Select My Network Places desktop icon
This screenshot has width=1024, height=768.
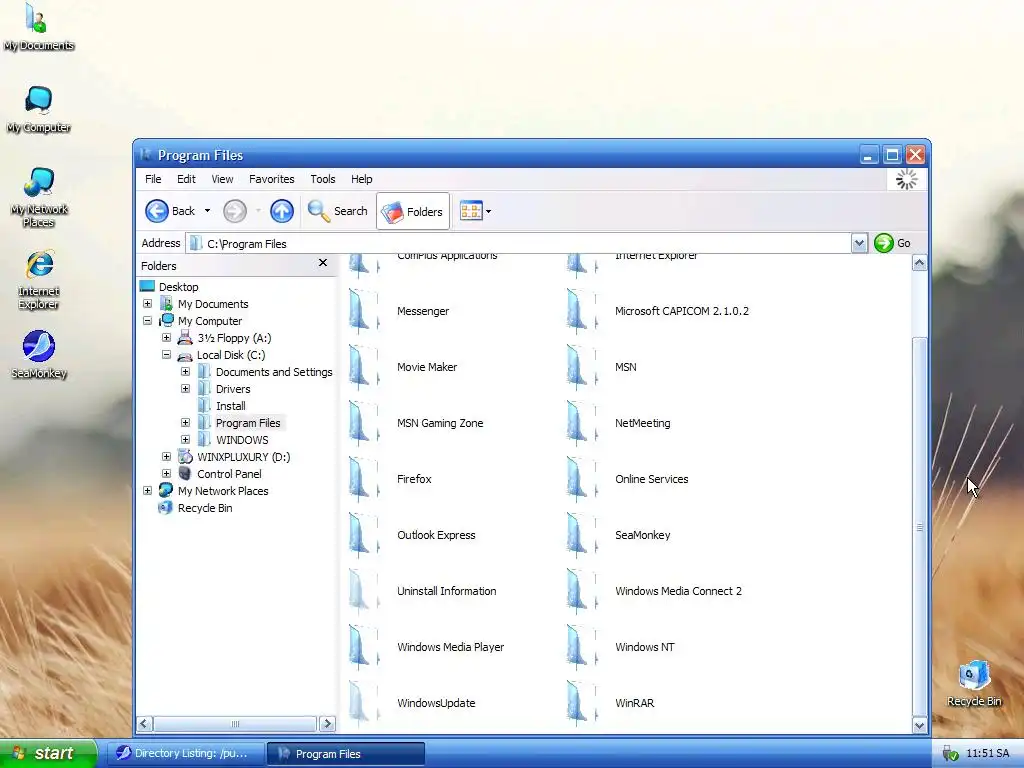pos(39,182)
